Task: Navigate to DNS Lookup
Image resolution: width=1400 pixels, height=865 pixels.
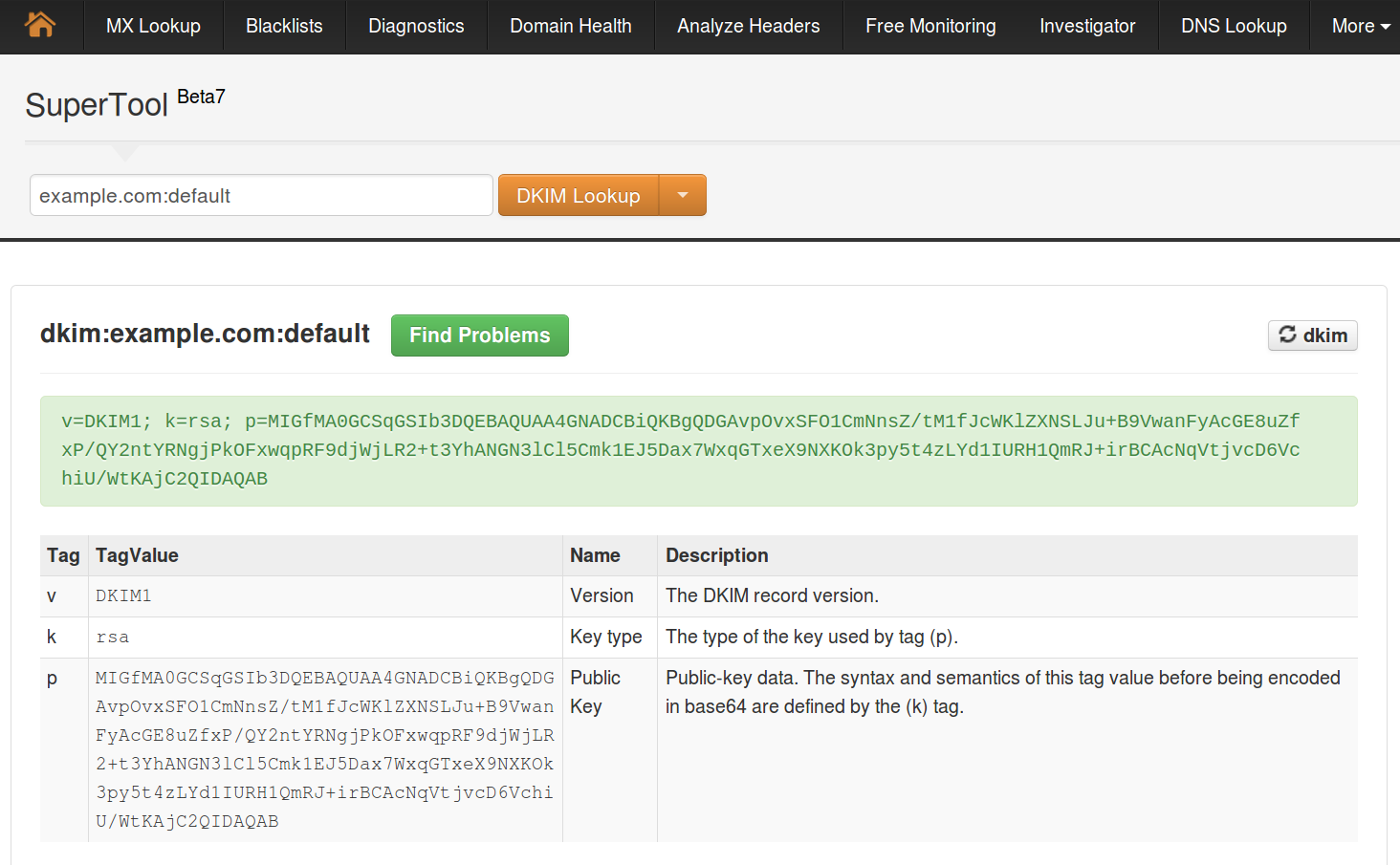Action: click(x=1234, y=26)
